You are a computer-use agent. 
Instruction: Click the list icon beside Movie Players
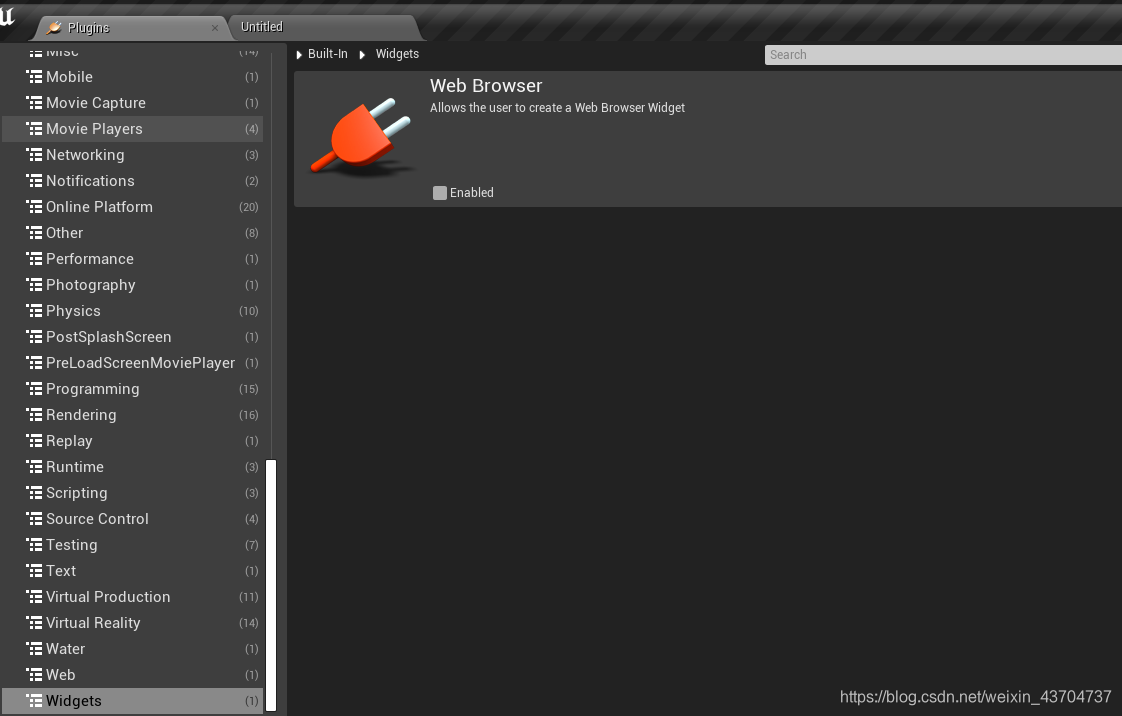pos(34,129)
